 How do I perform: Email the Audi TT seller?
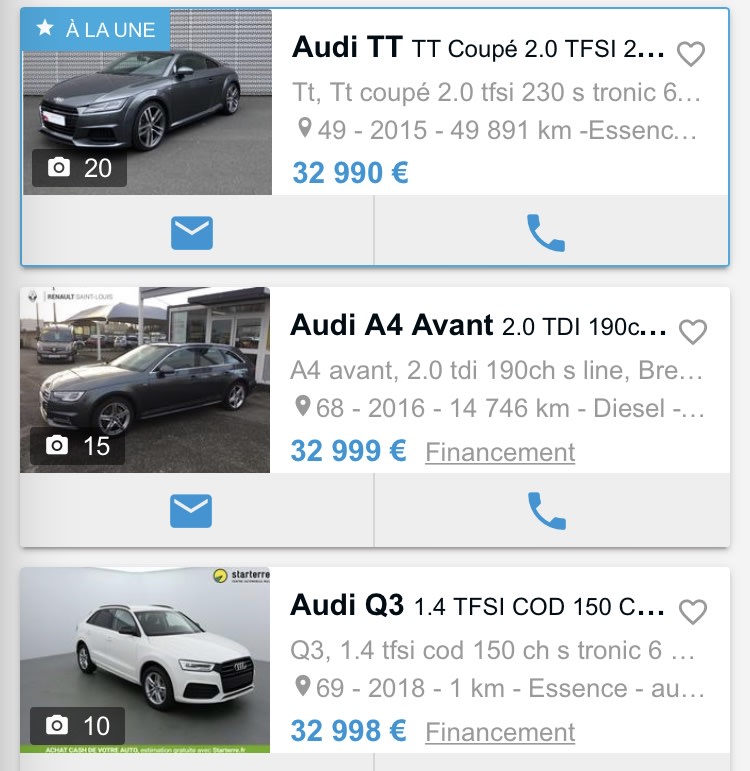pyautogui.click(x=192, y=233)
